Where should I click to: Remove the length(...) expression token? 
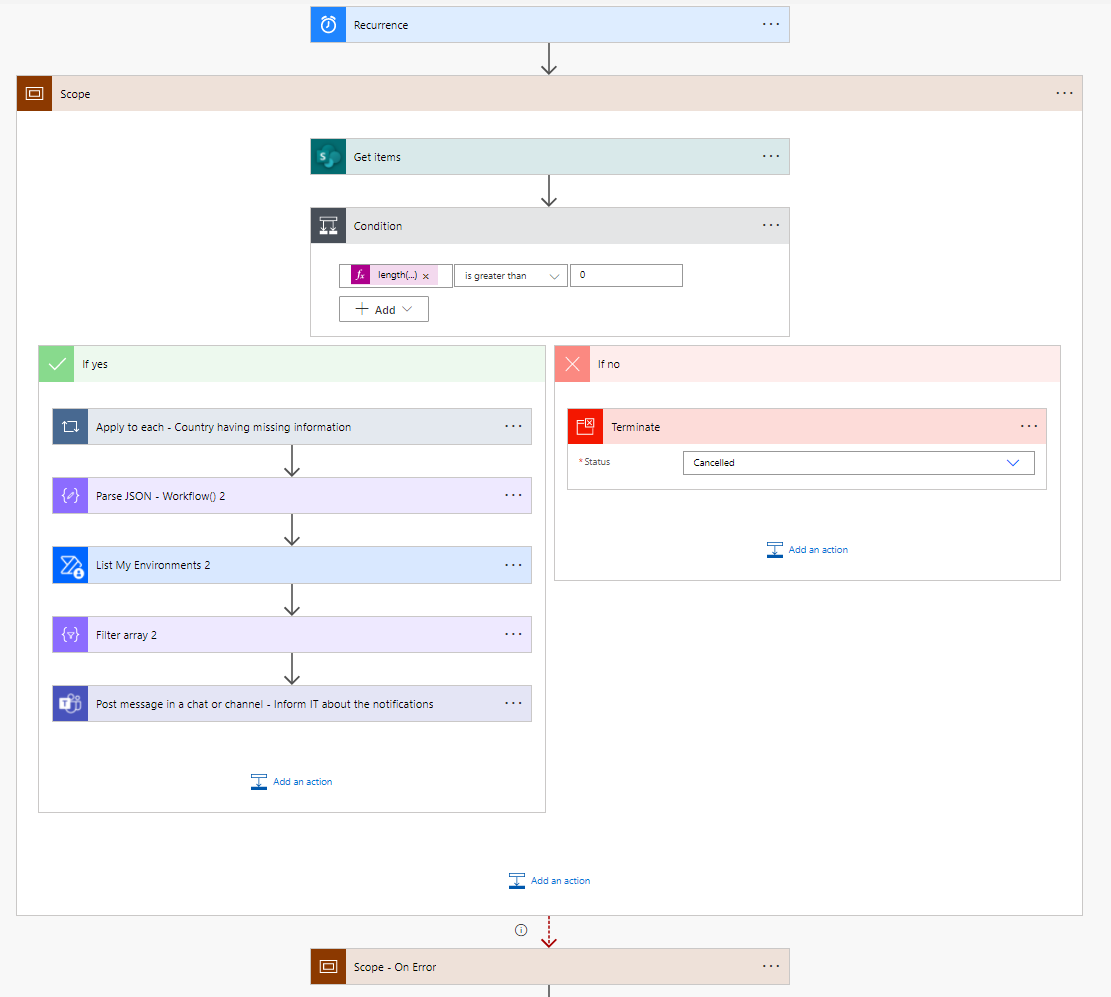point(426,276)
